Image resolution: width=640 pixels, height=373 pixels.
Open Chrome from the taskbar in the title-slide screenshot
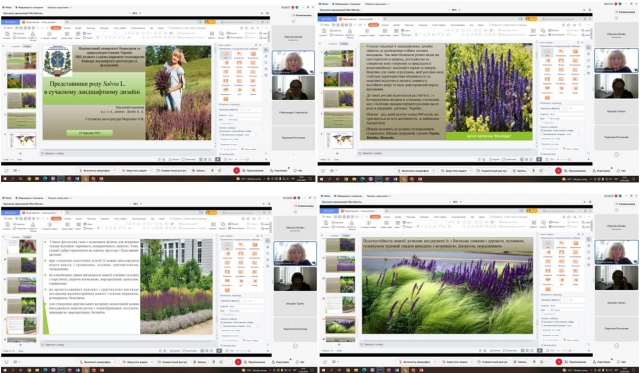[x=29, y=179]
